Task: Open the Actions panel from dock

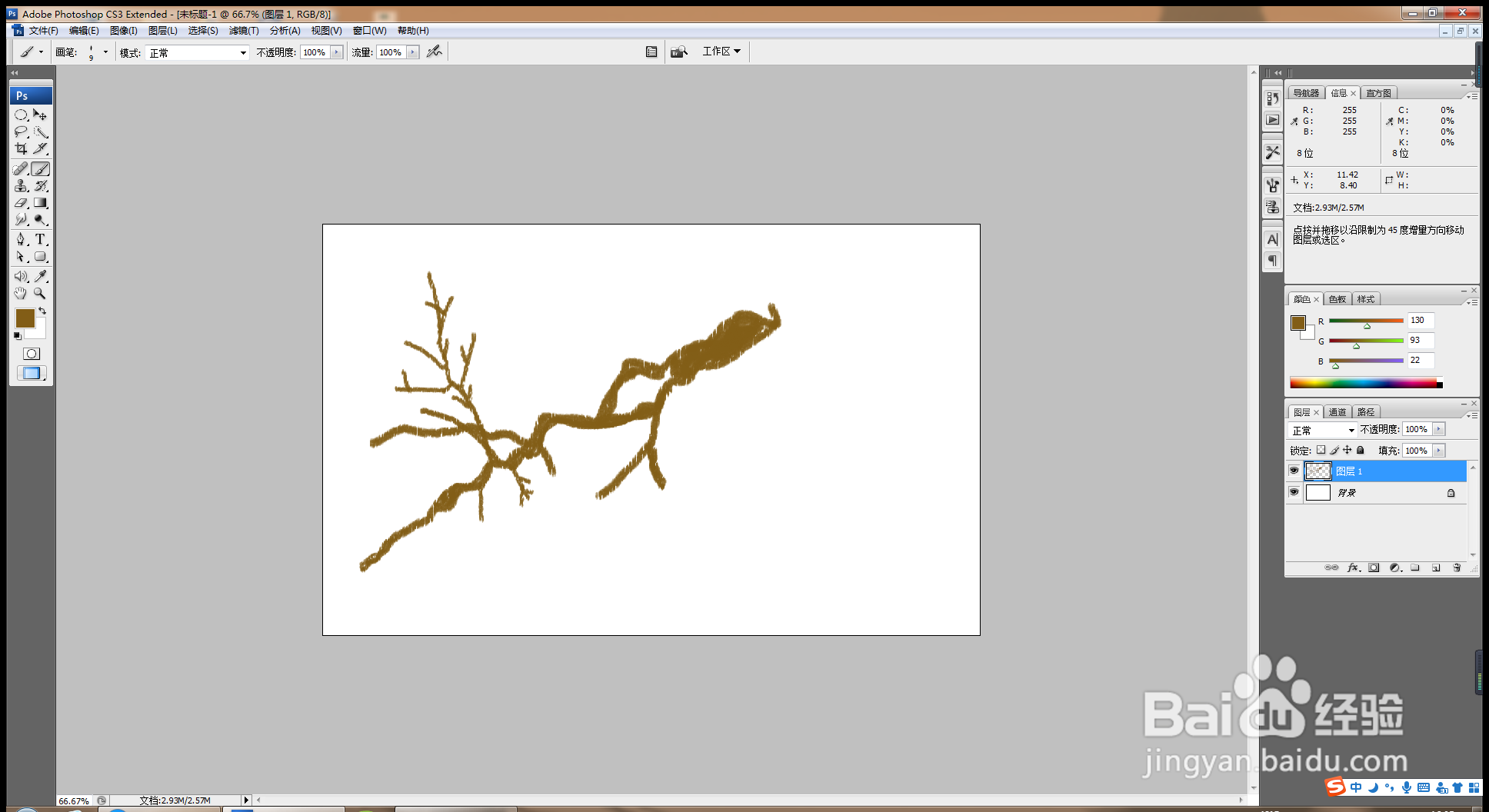Action: tap(1273, 120)
